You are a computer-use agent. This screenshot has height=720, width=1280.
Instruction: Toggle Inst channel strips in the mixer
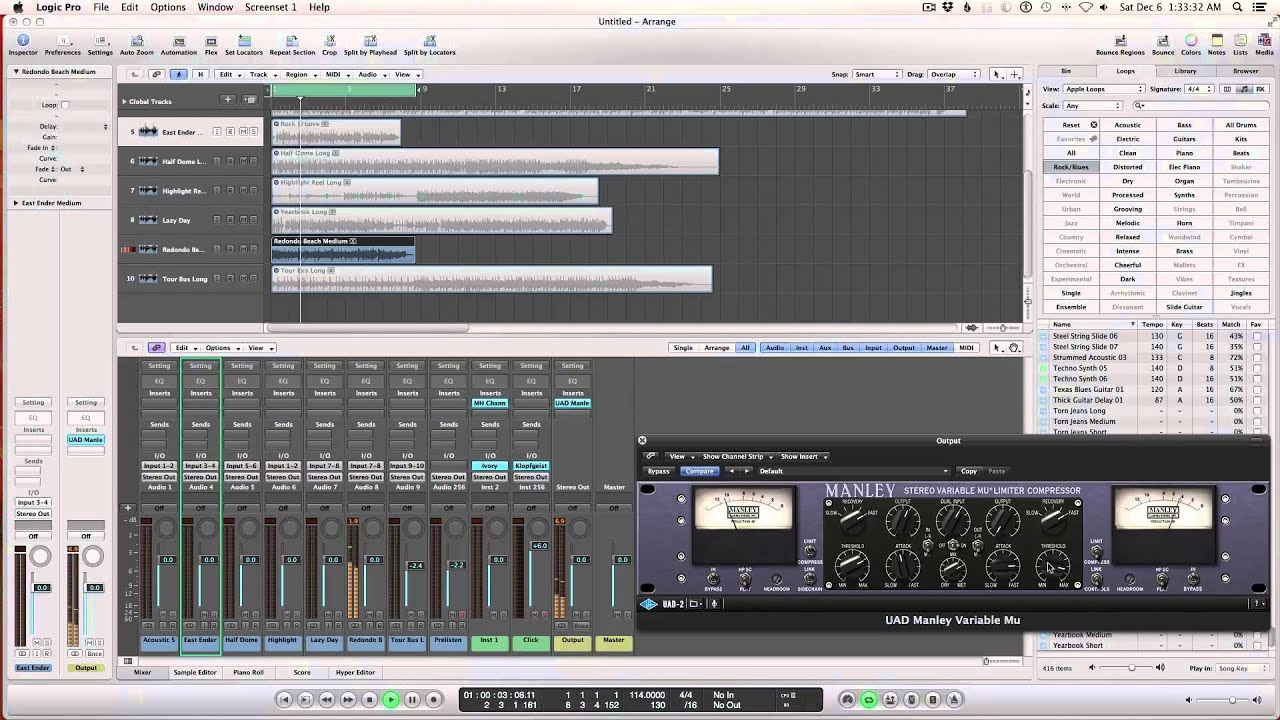[802, 348]
